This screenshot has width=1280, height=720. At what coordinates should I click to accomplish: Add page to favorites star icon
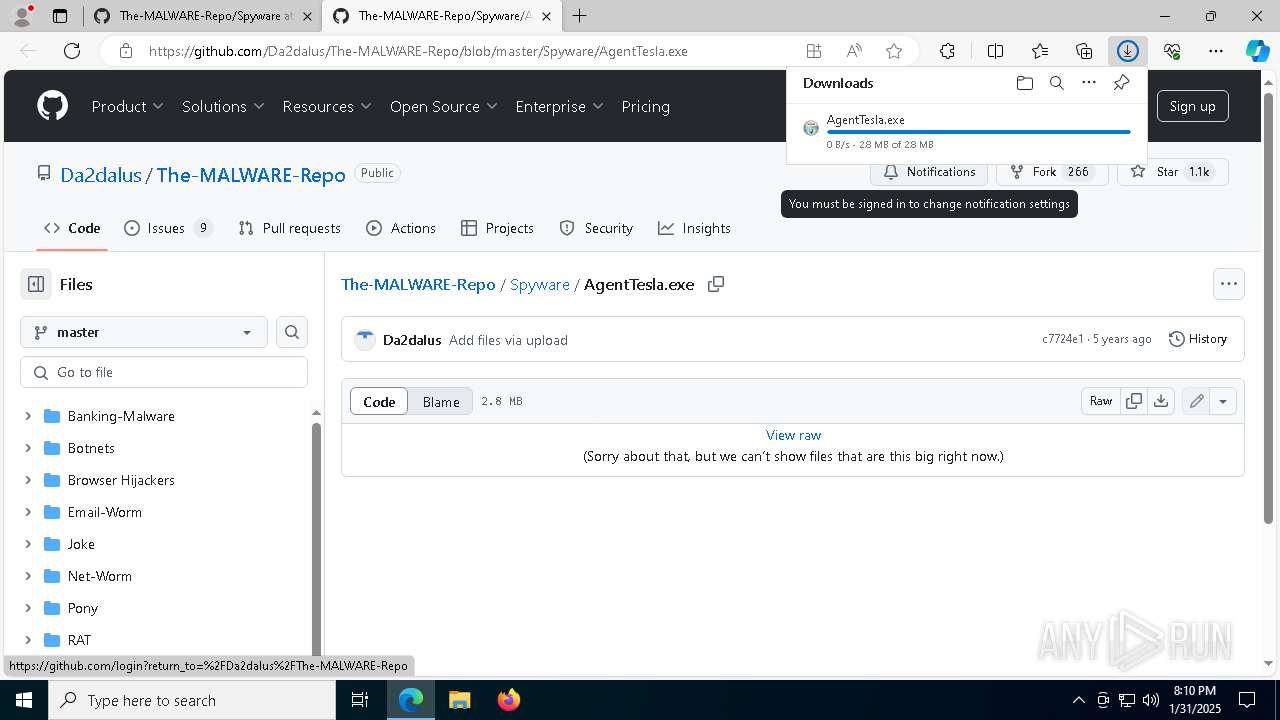(x=894, y=51)
